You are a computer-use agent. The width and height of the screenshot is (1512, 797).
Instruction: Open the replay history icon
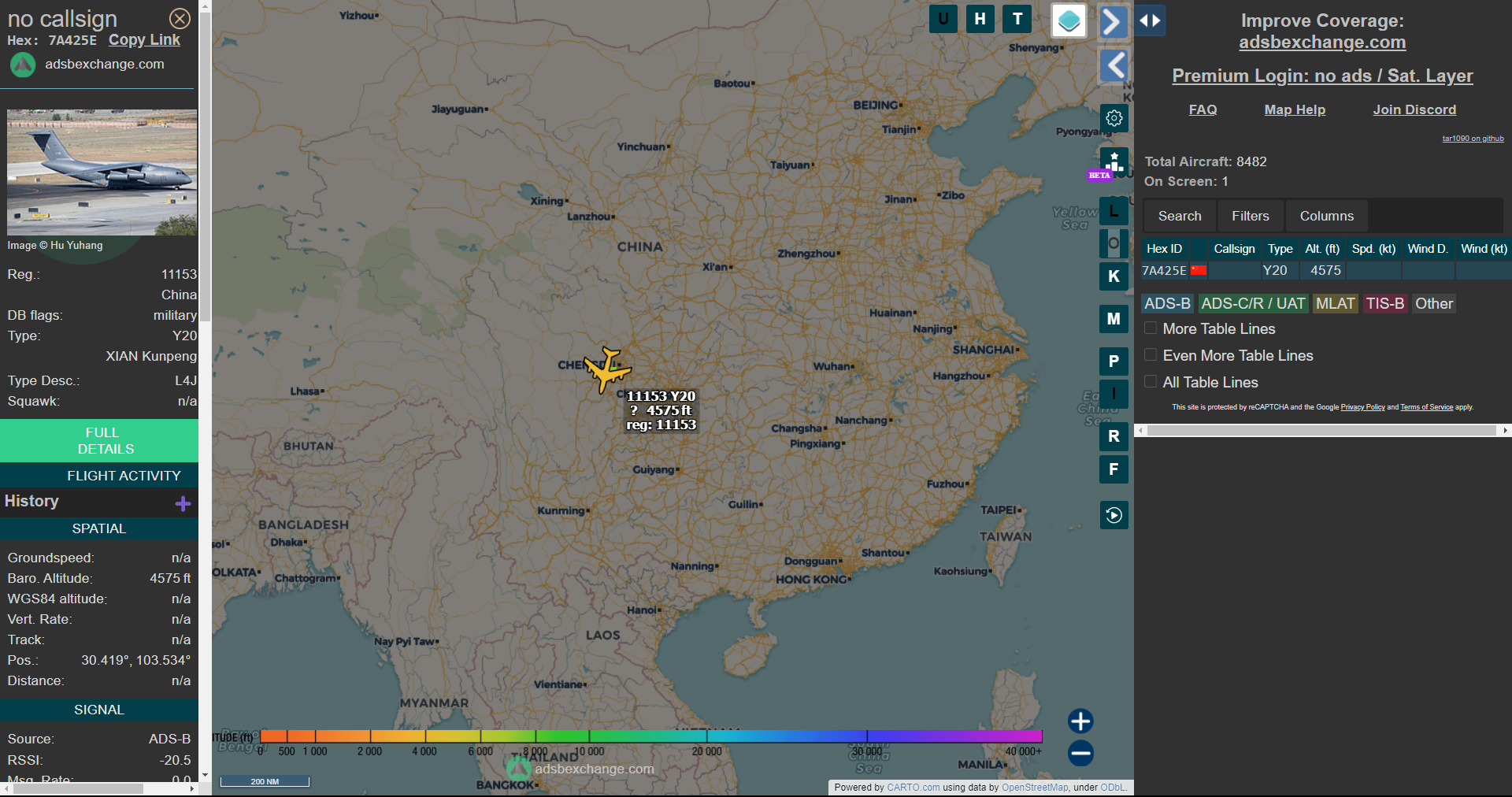1114,515
